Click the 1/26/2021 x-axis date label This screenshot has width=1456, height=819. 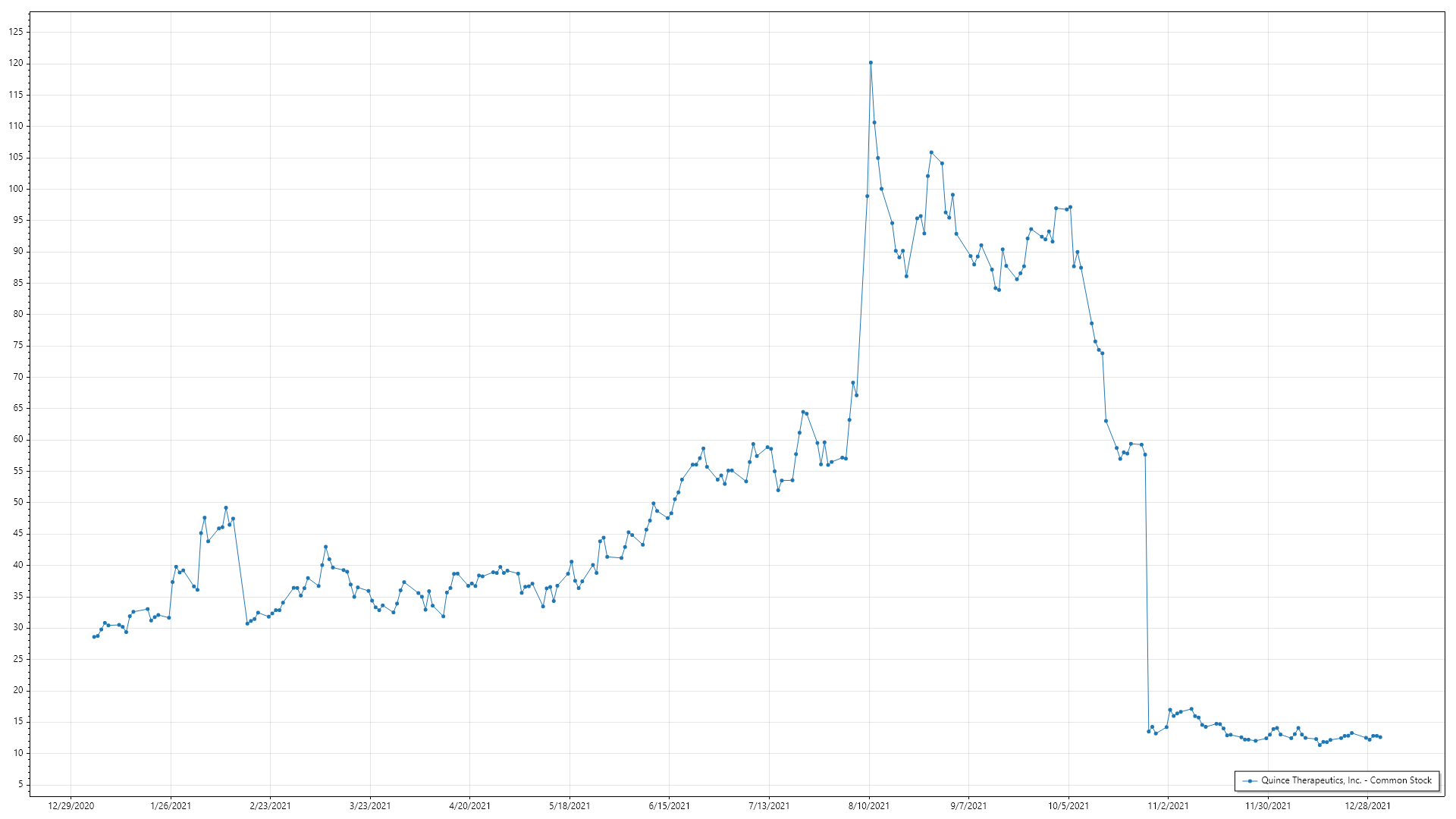tap(171, 805)
